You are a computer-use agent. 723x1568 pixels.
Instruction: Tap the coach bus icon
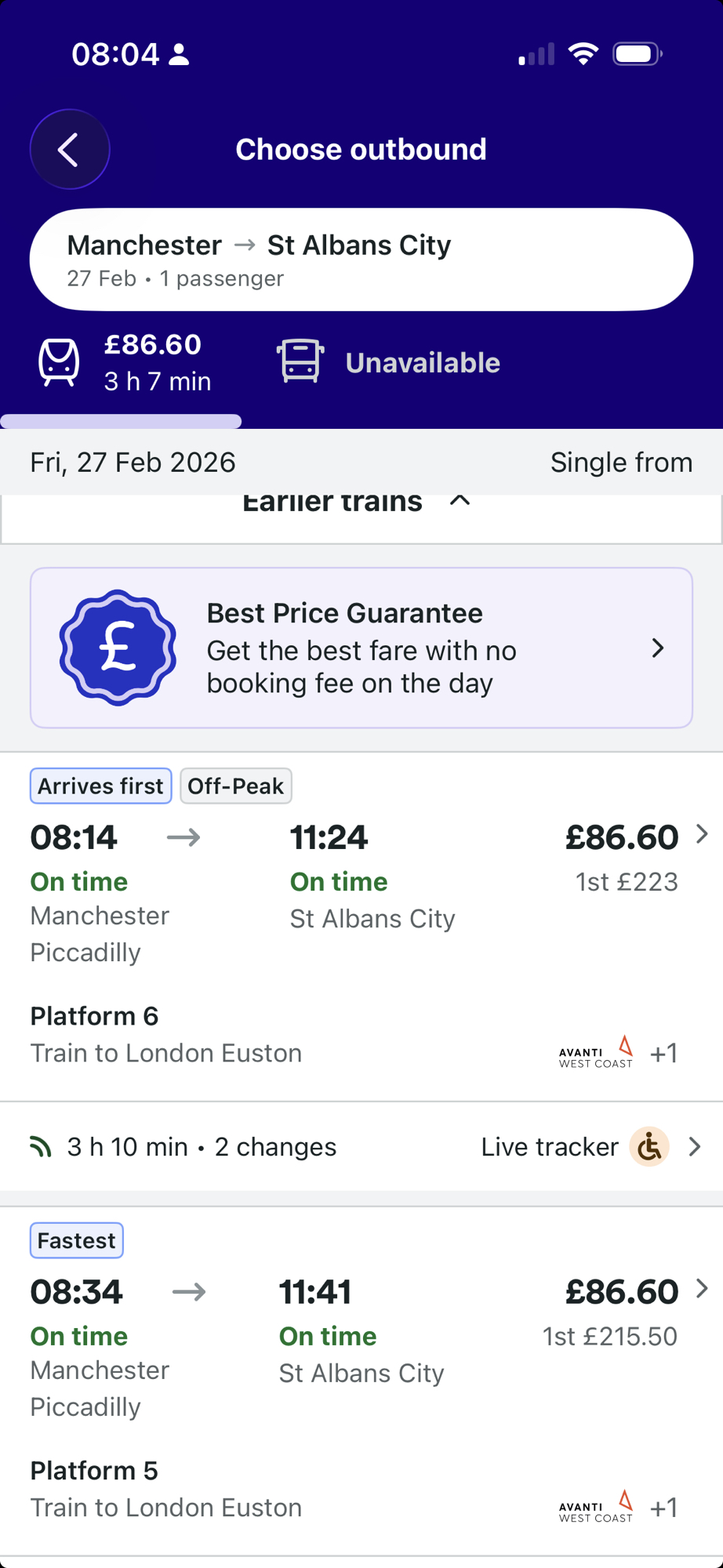pos(300,361)
